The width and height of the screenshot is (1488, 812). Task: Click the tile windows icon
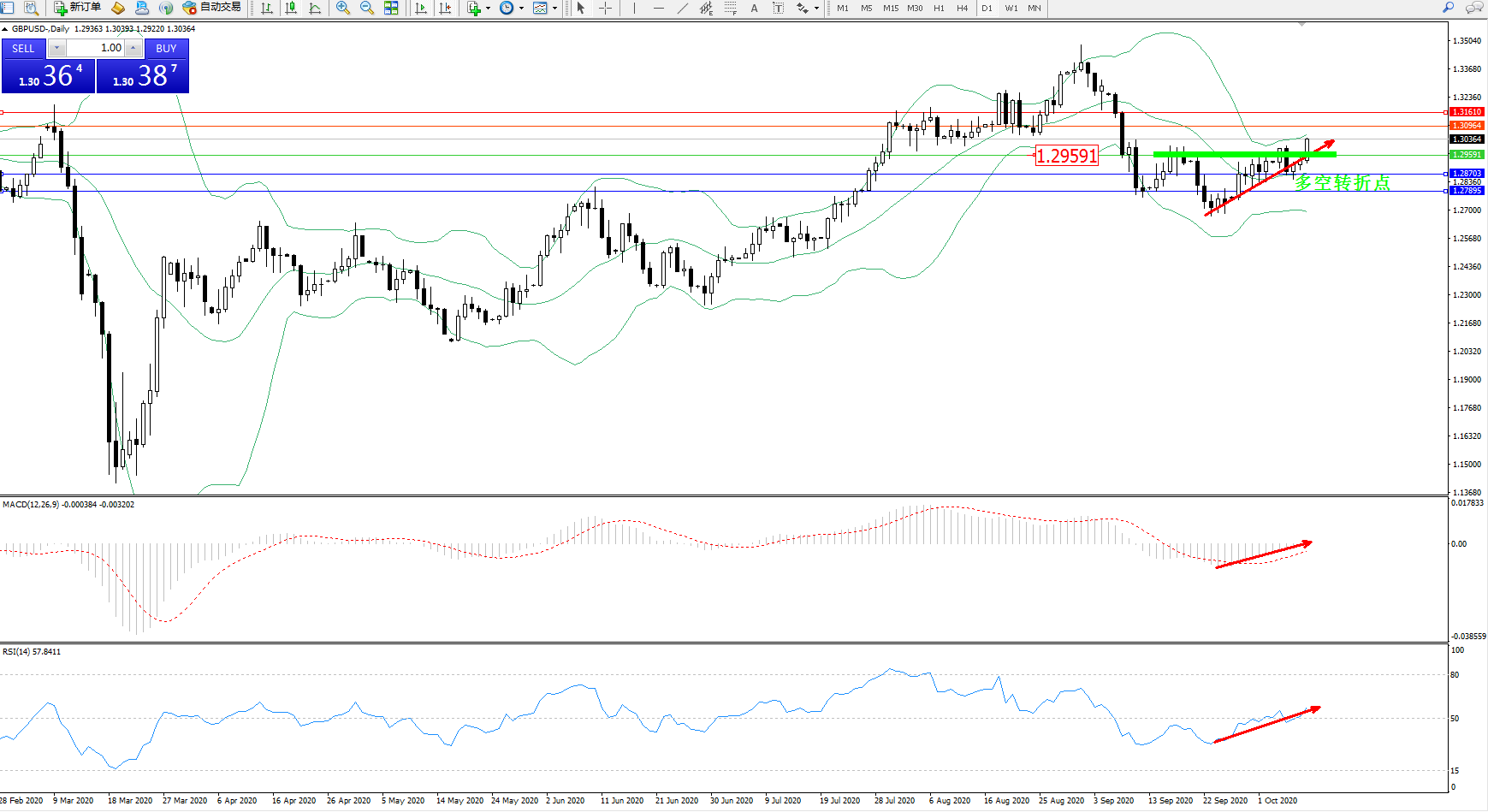click(391, 8)
